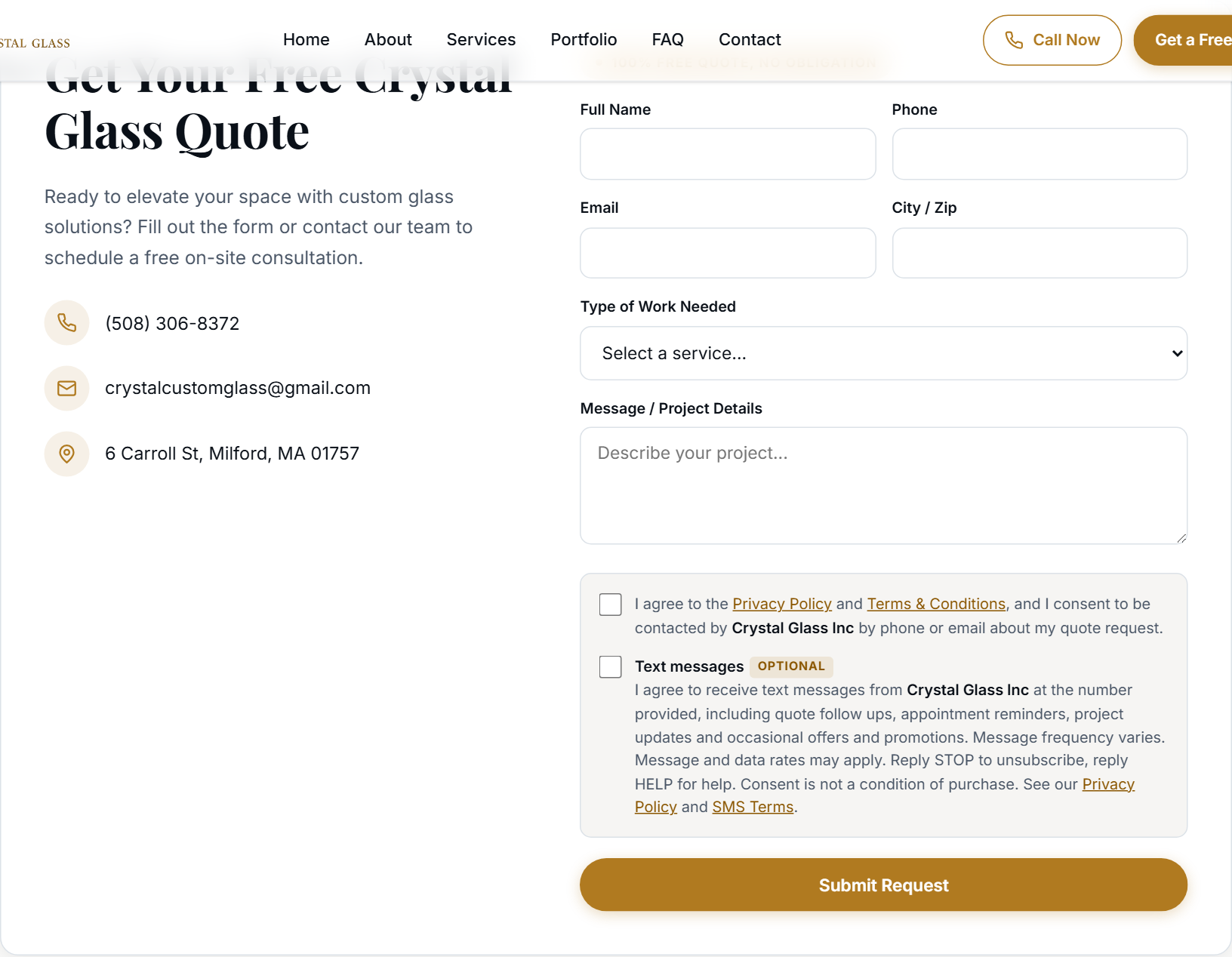Click the envelope icon beside the email address
The image size is (1232, 957).
point(67,389)
